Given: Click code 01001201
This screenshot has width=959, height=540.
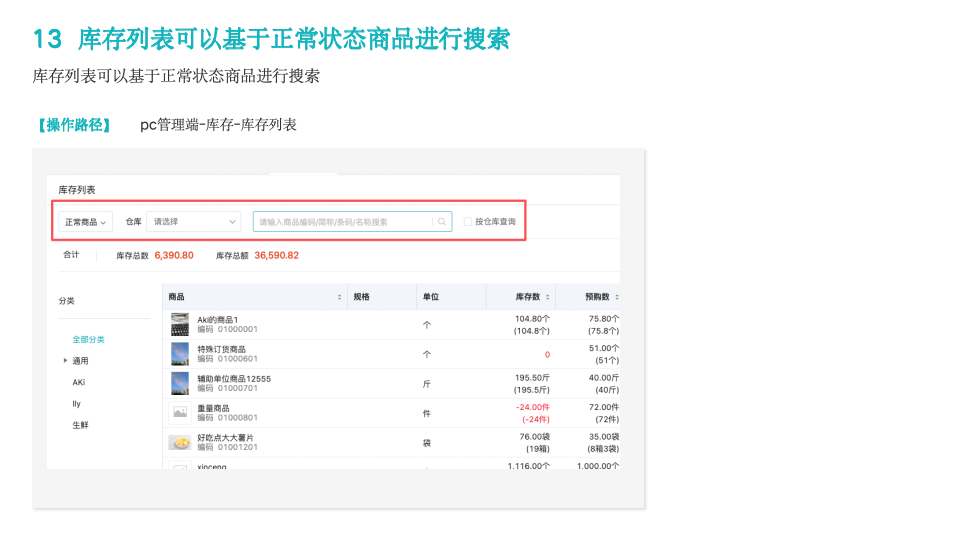Looking at the screenshot, I should (x=238, y=447).
